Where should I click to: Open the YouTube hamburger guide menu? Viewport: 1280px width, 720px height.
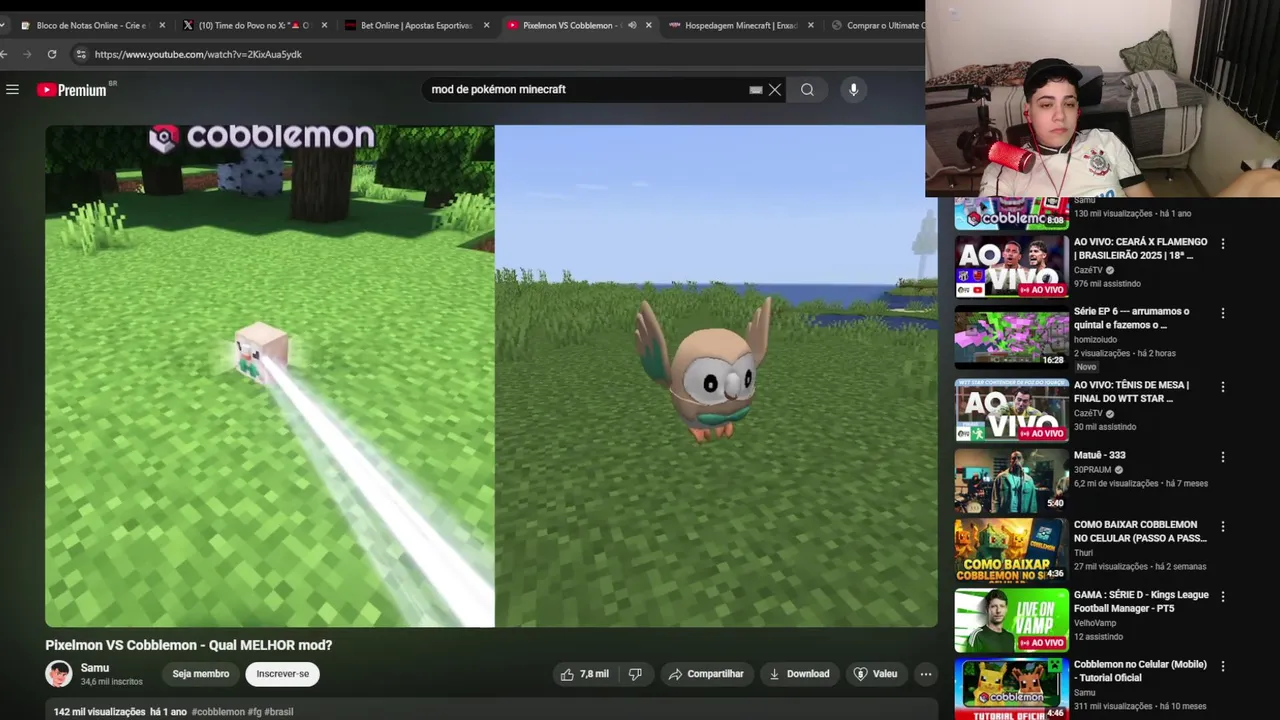[x=12, y=90]
